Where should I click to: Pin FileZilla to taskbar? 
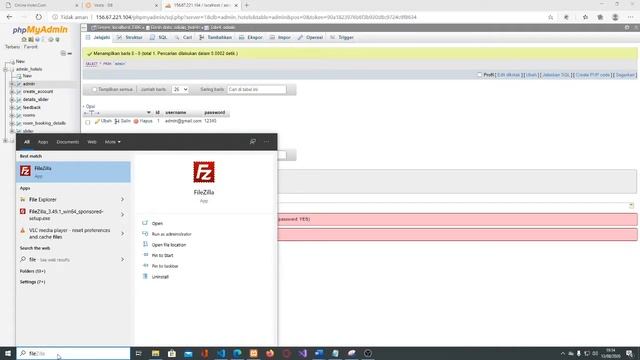pyautogui.click(x=165, y=266)
